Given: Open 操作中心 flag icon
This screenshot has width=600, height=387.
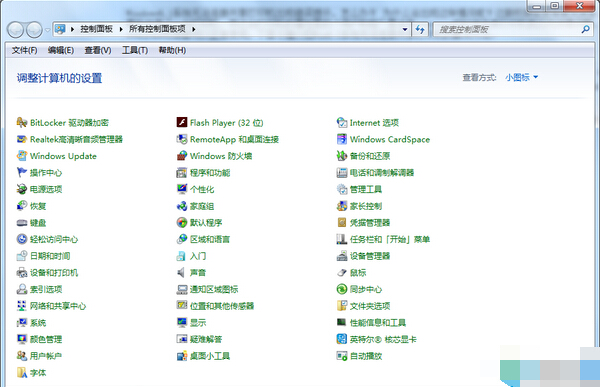Looking at the screenshot, I should [22, 172].
